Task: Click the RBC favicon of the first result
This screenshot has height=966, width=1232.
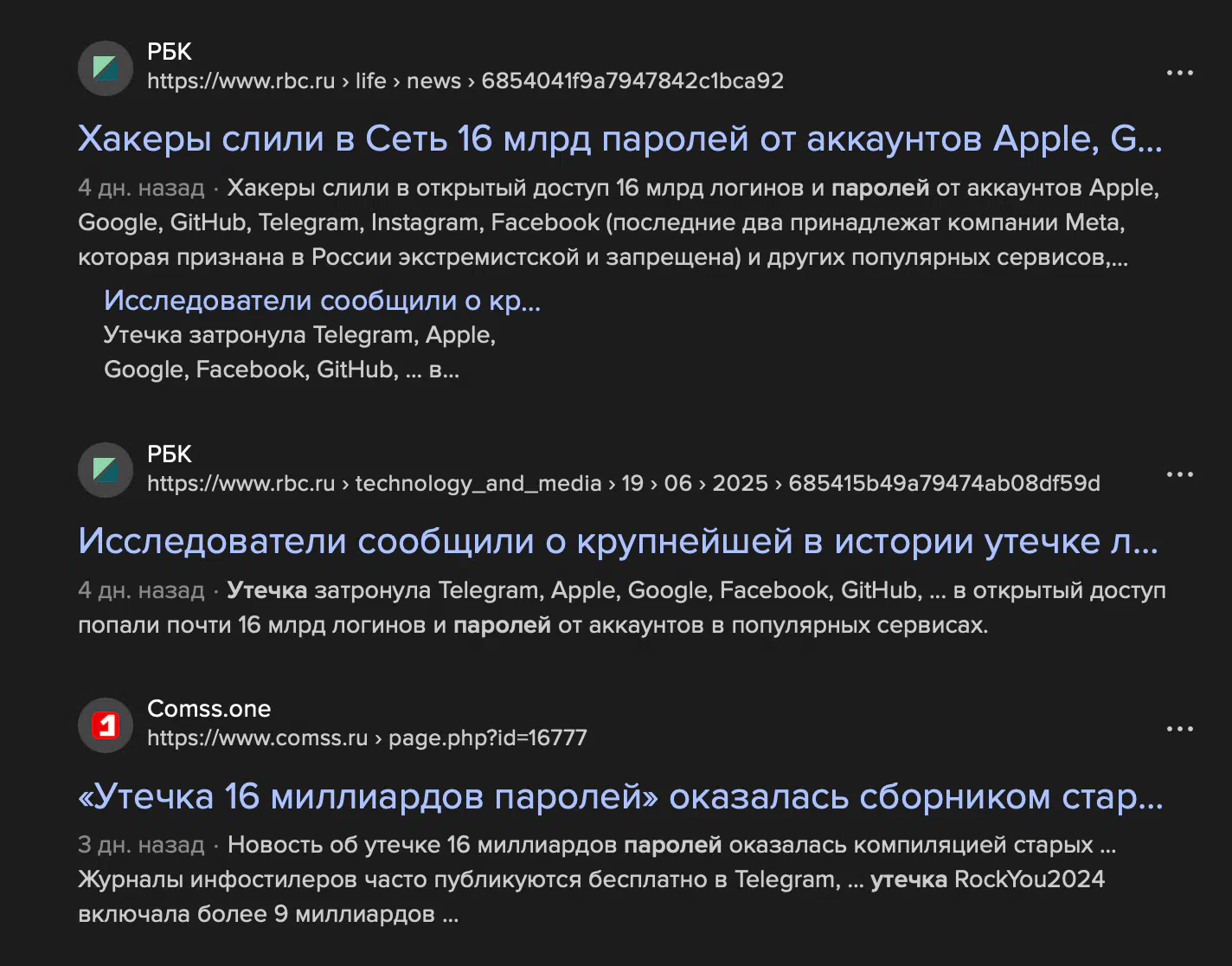Action: 106,68
